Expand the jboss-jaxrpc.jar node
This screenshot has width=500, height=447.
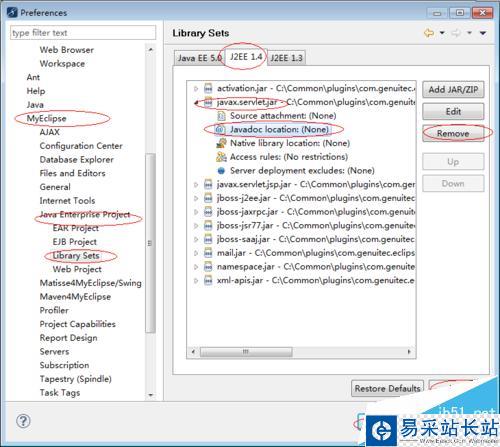196,212
